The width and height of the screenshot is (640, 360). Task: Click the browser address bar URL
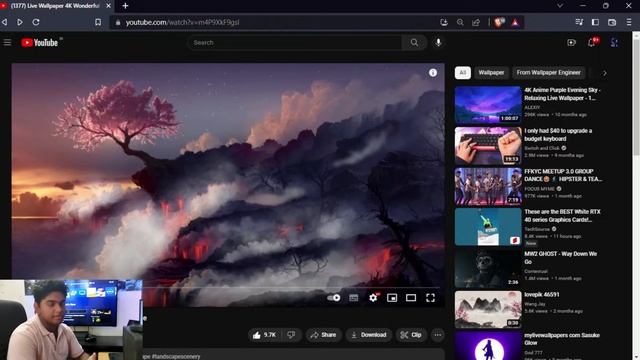[182, 22]
